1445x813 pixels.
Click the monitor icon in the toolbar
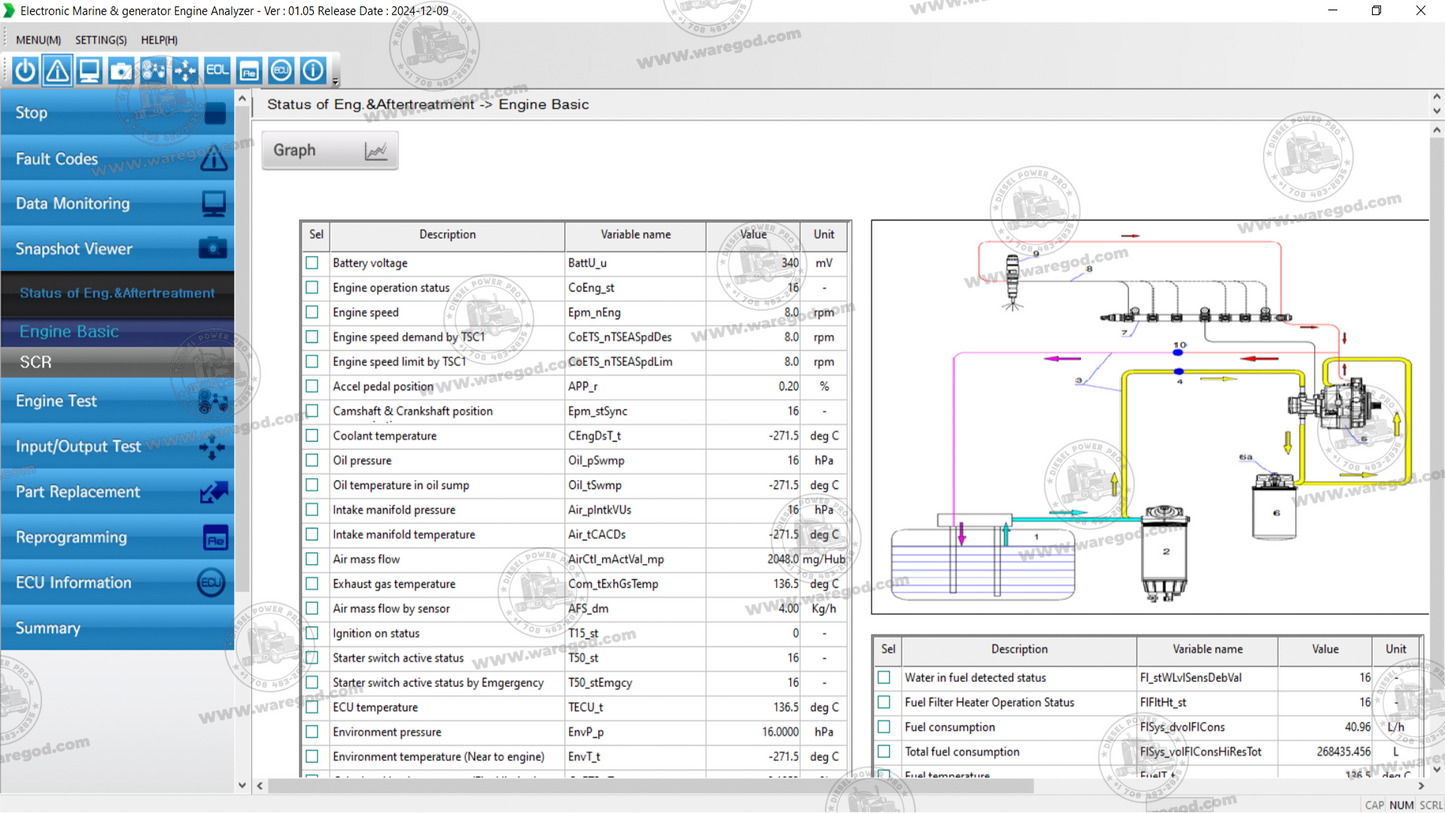point(89,70)
